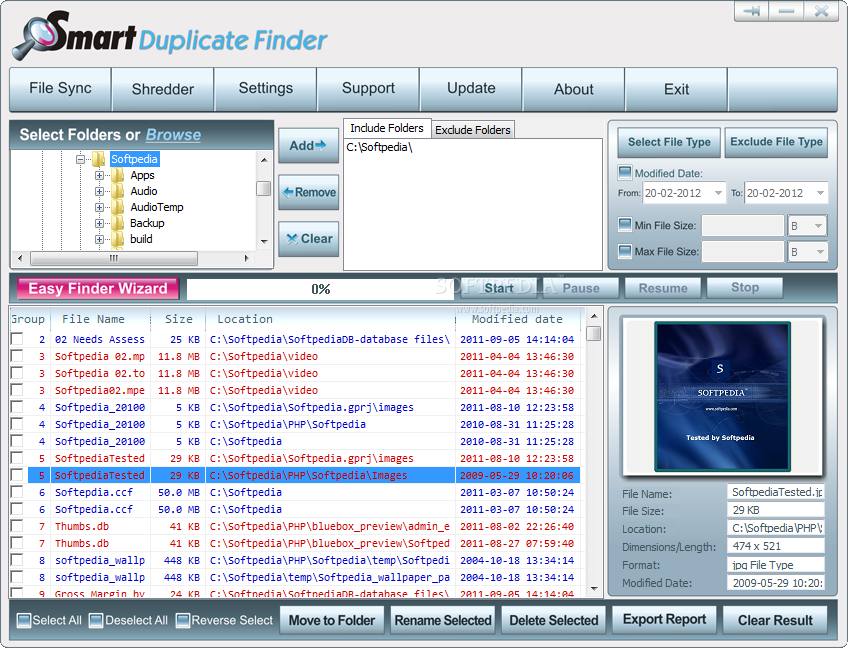Check the Select All checkbox

click(24, 620)
